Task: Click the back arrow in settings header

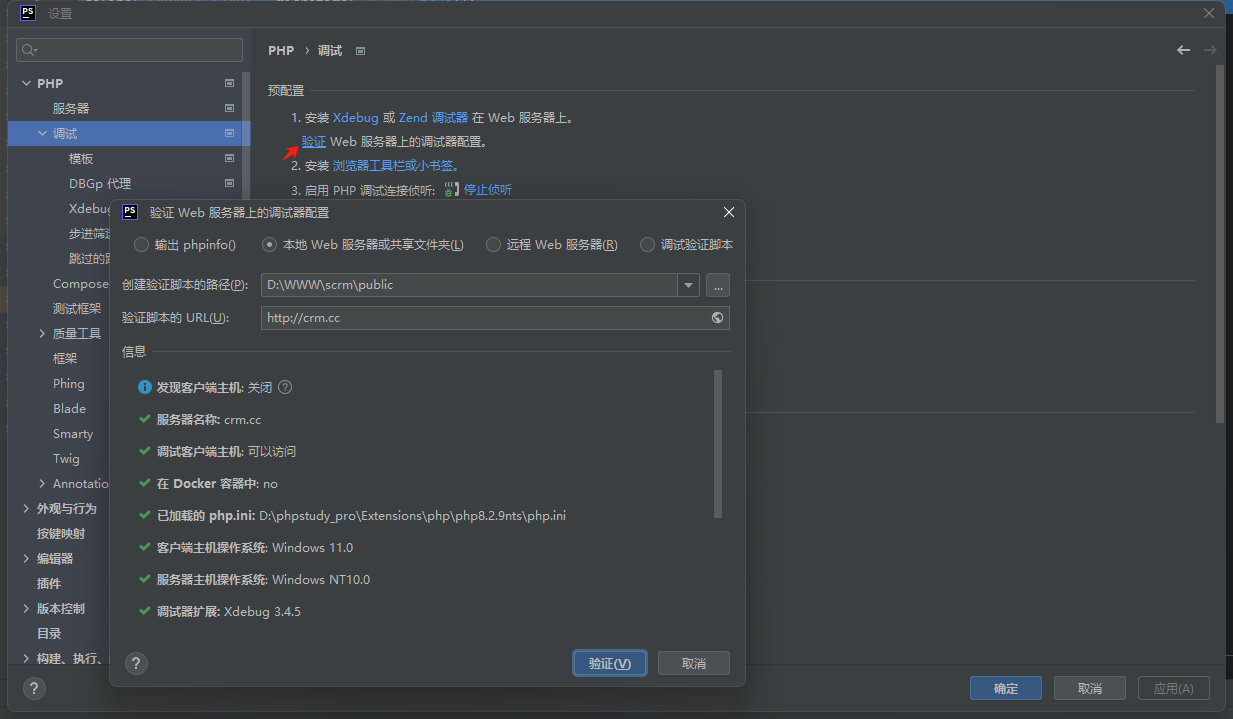Action: pos(1183,50)
